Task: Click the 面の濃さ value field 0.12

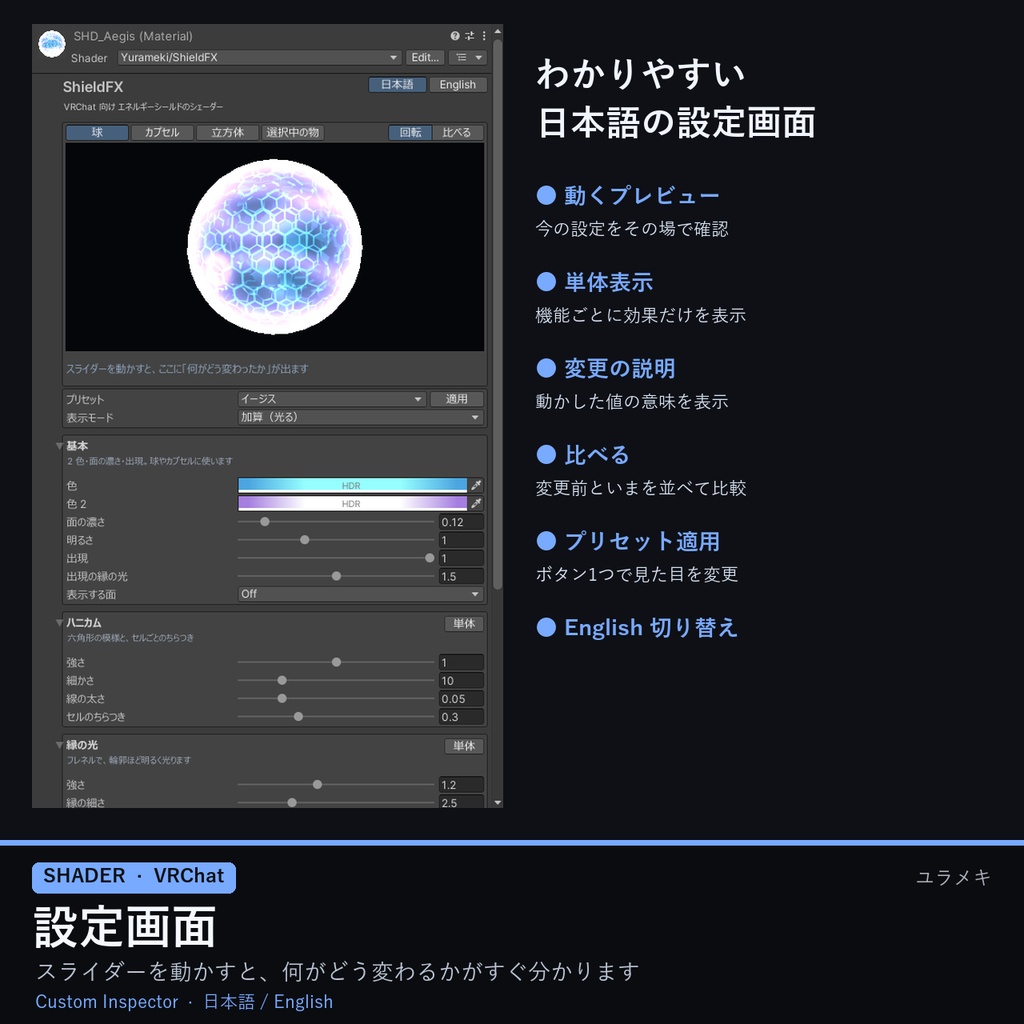Action: pyautogui.click(x=461, y=522)
